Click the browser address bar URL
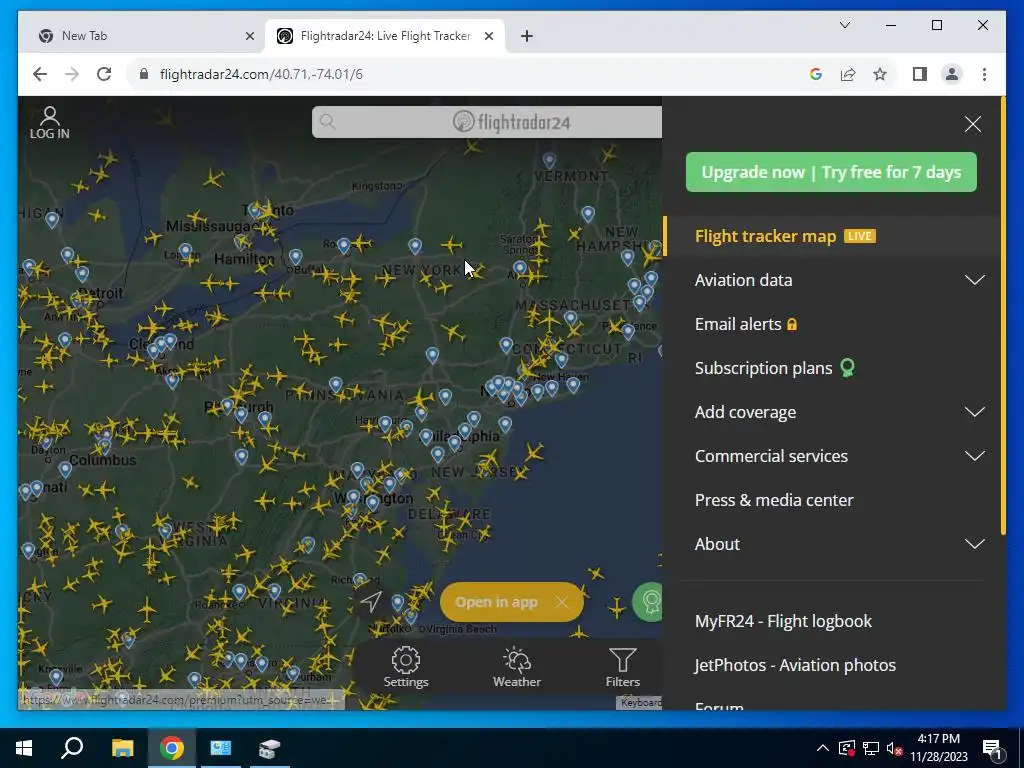 coord(261,74)
